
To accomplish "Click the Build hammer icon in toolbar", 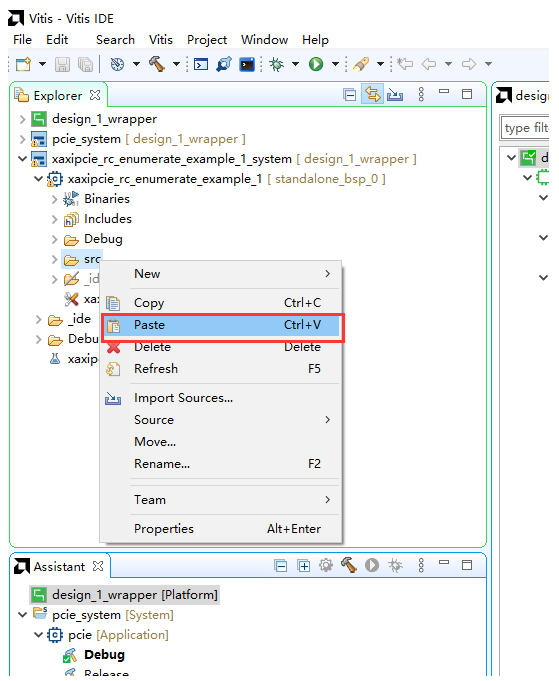I will click(x=157, y=64).
